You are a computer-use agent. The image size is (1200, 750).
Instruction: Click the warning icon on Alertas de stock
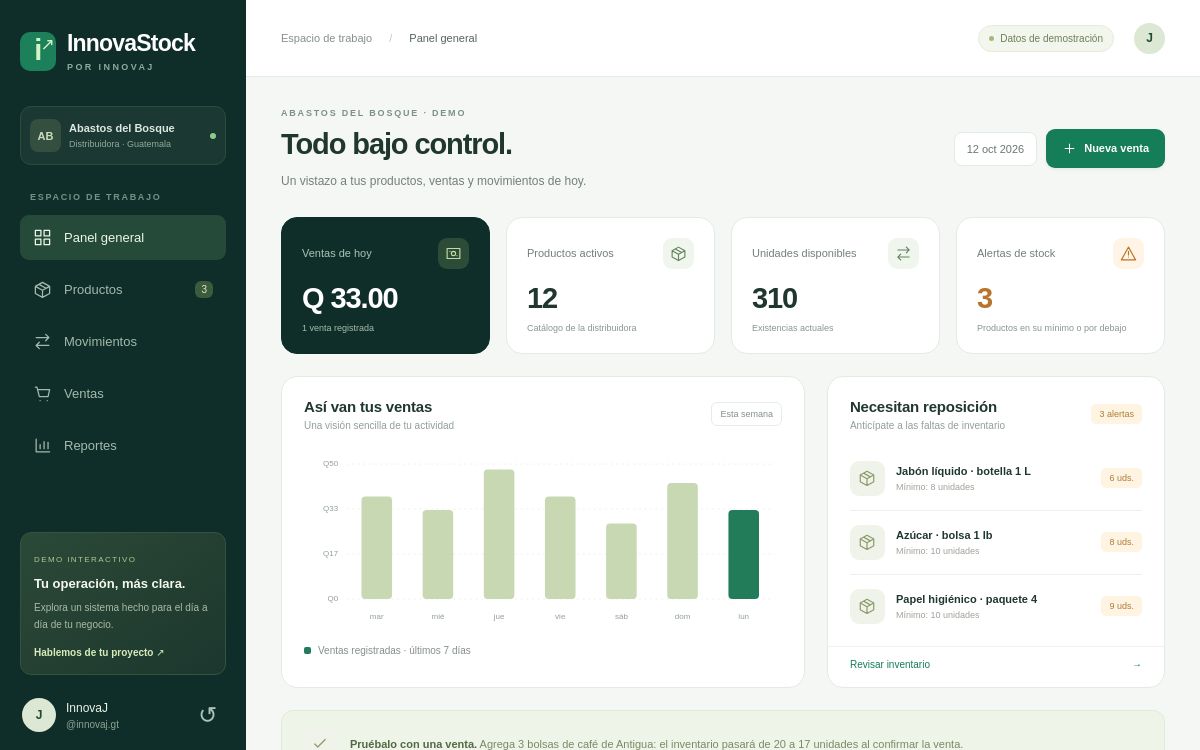[x=1128, y=253]
